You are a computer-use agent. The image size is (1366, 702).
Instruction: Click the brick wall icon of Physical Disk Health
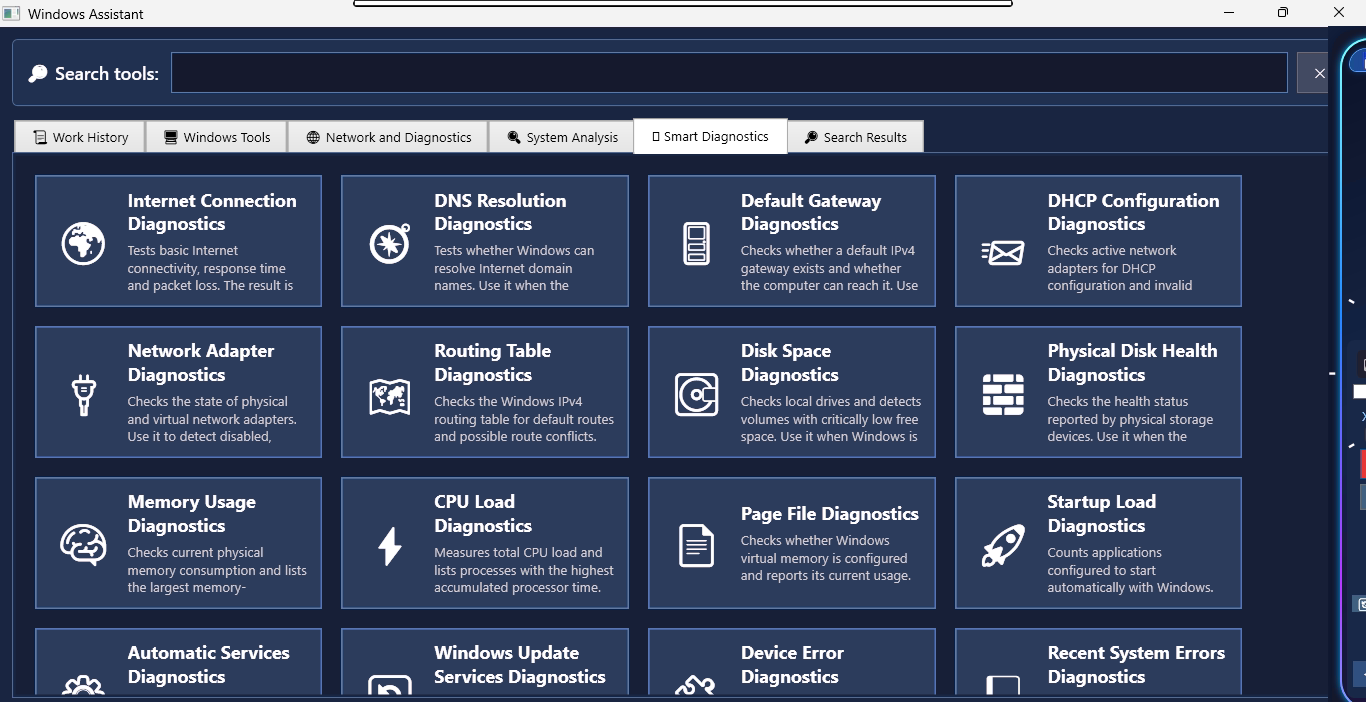pos(1003,395)
